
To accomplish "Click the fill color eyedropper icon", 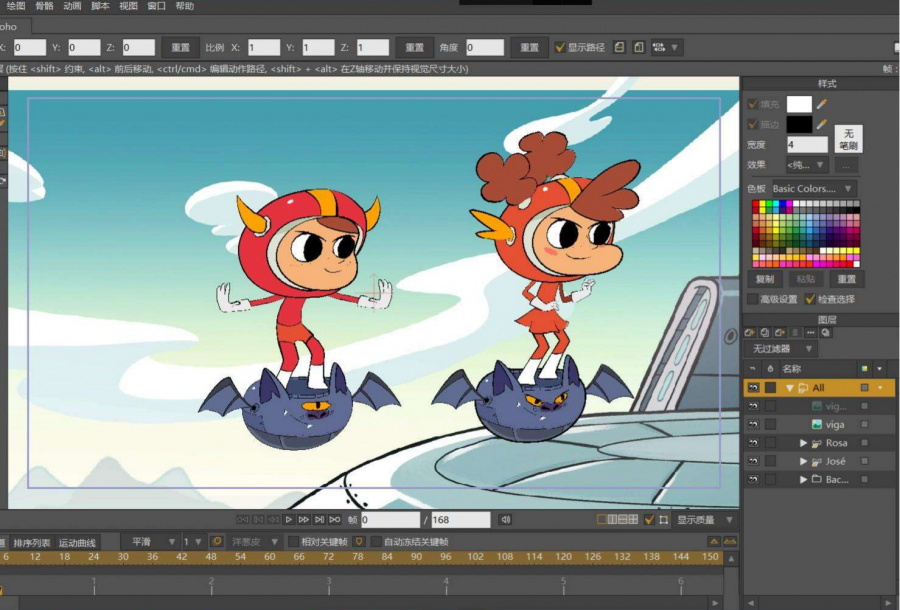I will [x=822, y=103].
